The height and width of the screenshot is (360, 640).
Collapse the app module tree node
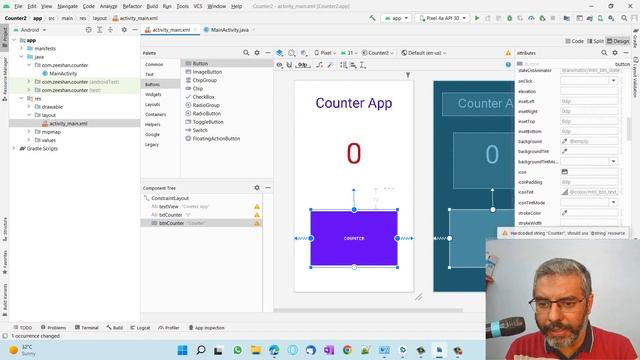pos(14,40)
